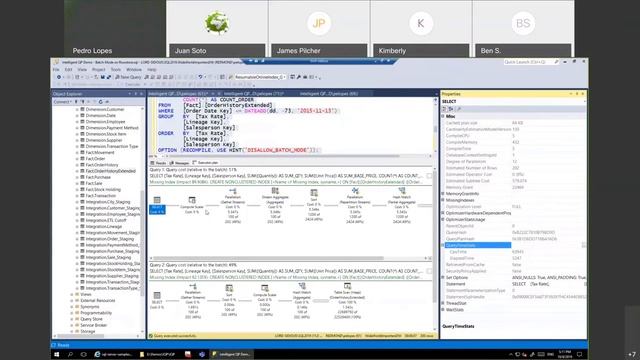Select Fact.Sale table in Object Explorer
The width and height of the screenshot is (640, 360).
coord(93,183)
